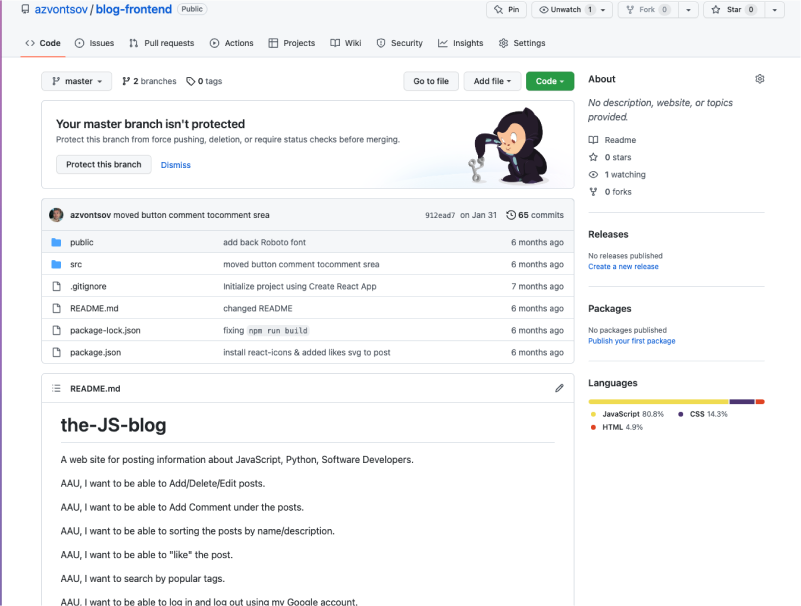Viewport: 801px width, 606px height.
Task: Click Go to file button
Action: coord(431,81)
